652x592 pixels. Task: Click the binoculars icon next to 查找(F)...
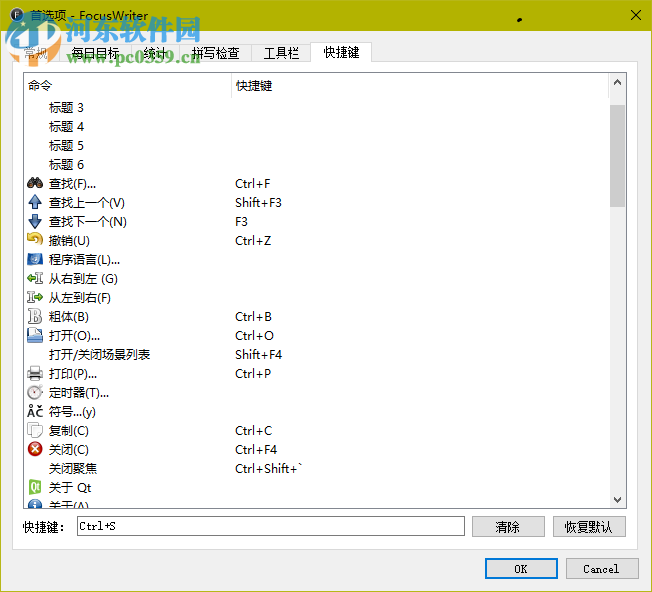coord(35,183)
